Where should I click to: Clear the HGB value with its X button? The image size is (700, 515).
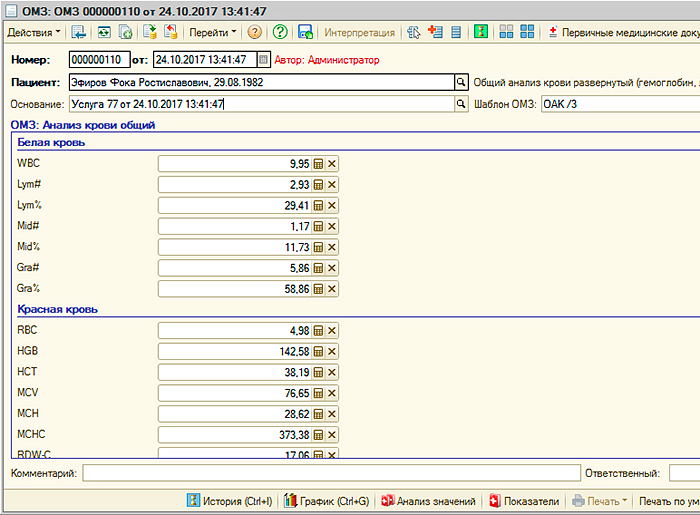(x=332, y=351)
